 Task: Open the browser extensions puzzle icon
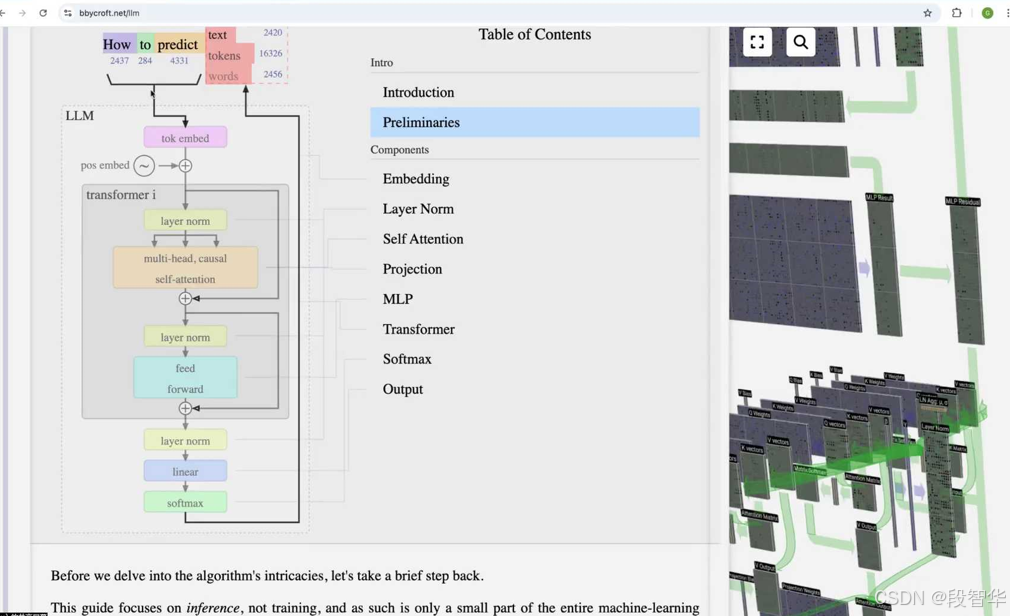point(957,13)
